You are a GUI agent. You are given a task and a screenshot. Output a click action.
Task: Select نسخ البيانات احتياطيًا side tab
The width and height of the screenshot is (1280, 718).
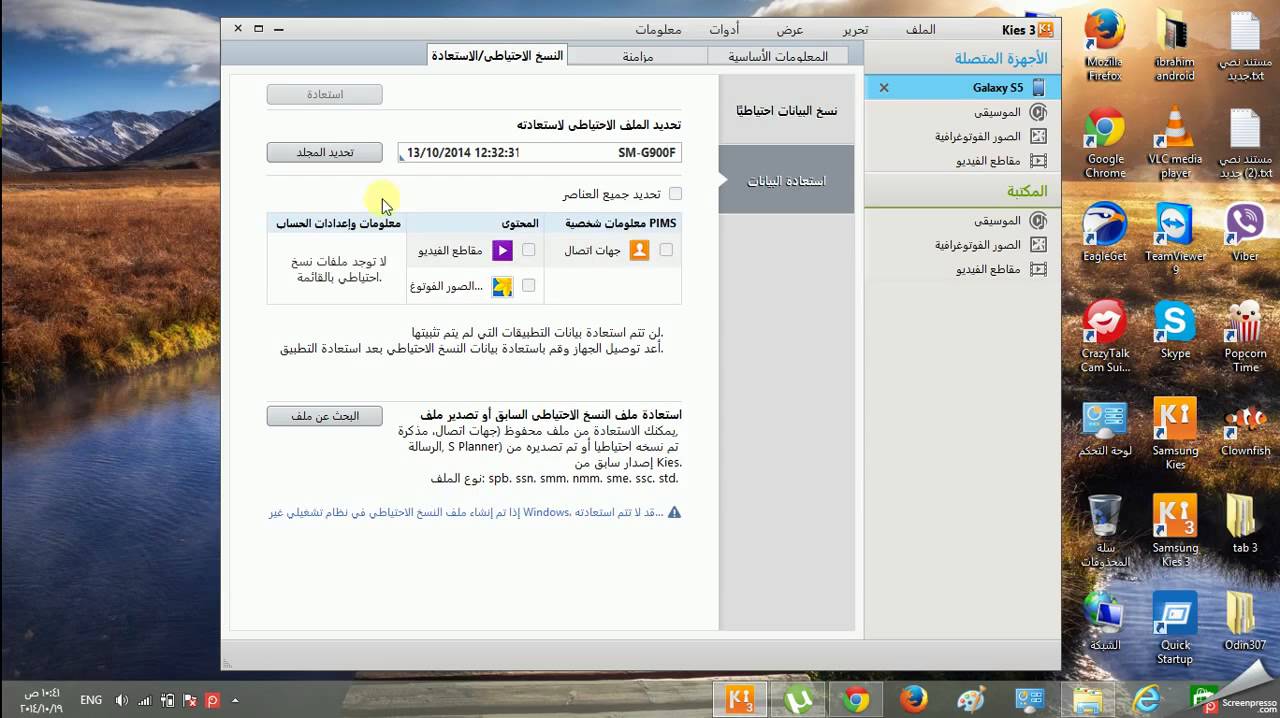click(x=787, y=110)
